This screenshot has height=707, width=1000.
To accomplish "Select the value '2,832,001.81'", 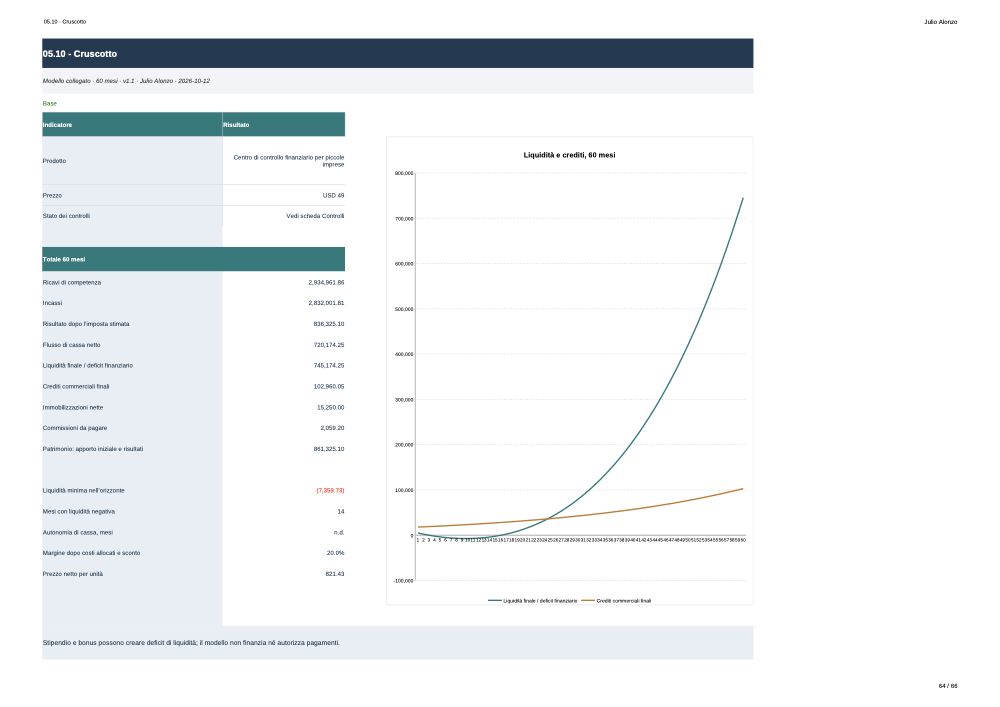I will coord(326,303).
